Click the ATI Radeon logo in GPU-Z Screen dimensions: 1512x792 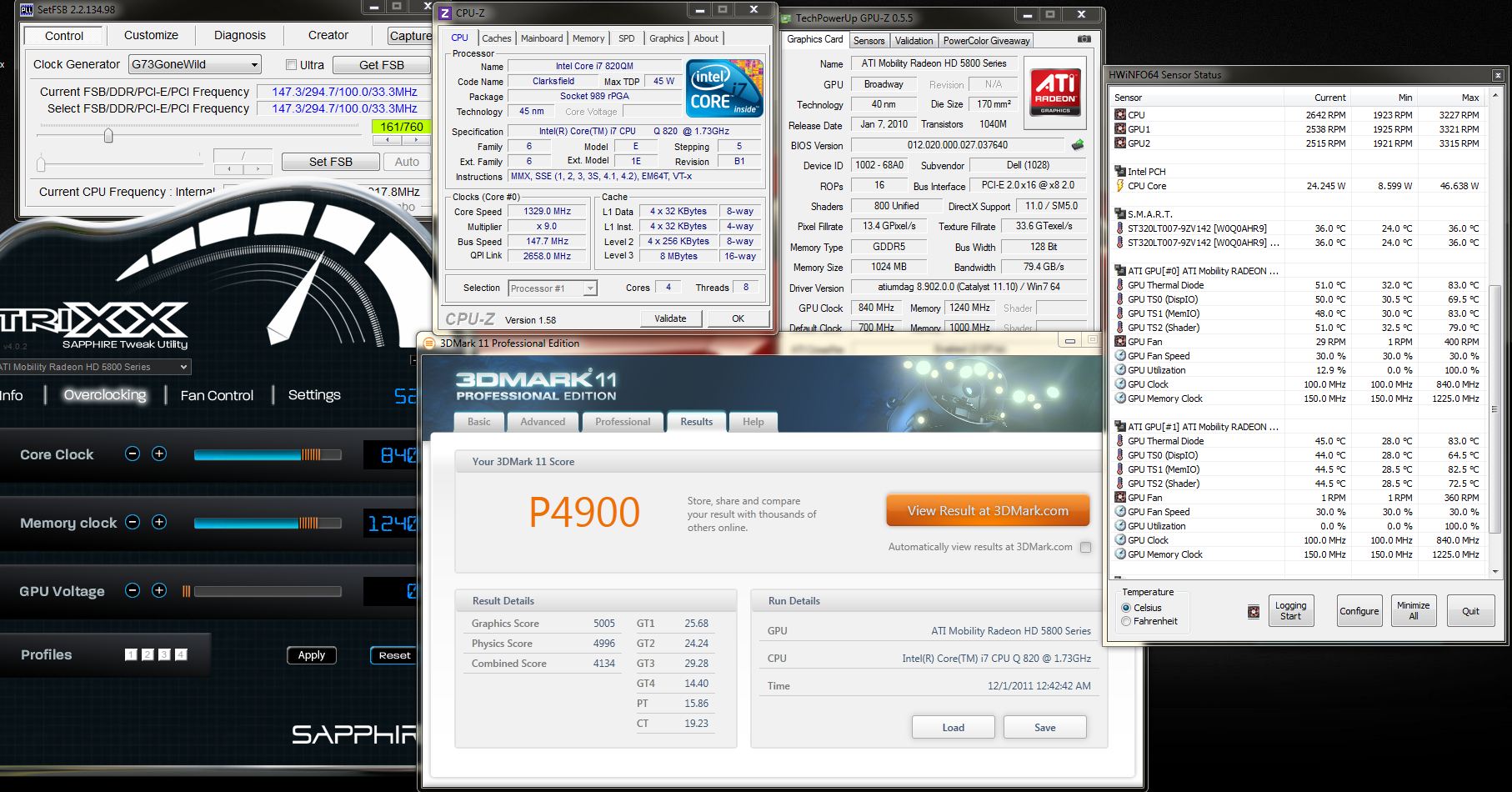(x=1054, y=93)
